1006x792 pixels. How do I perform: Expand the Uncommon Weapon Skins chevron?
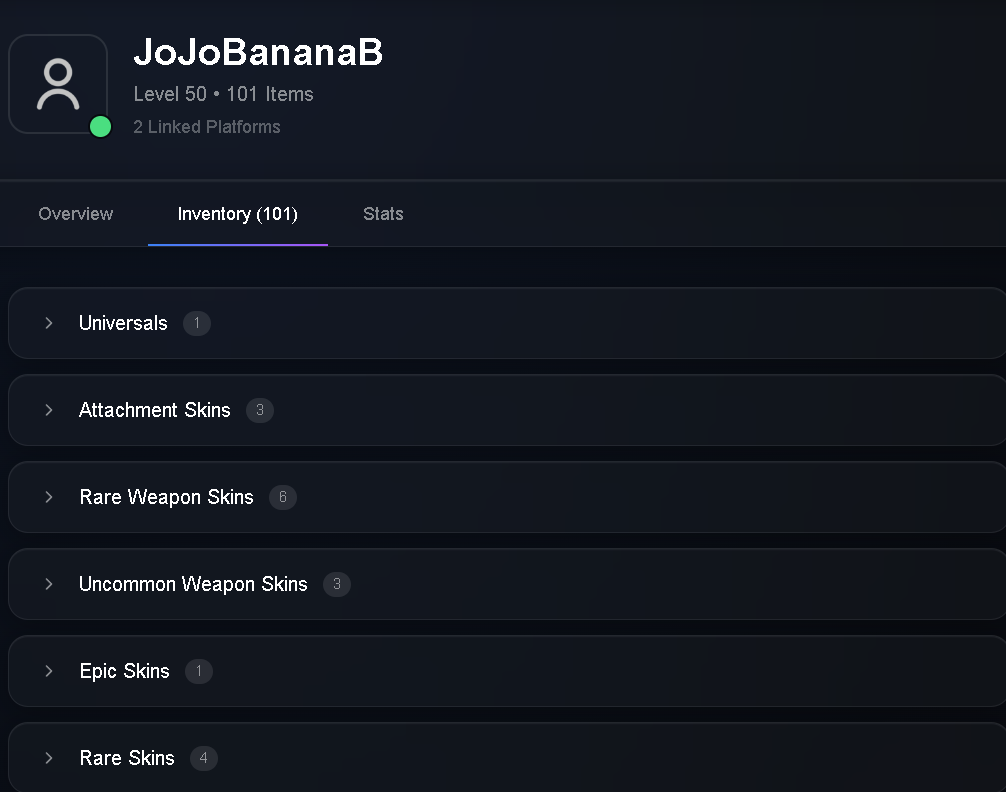49,584
